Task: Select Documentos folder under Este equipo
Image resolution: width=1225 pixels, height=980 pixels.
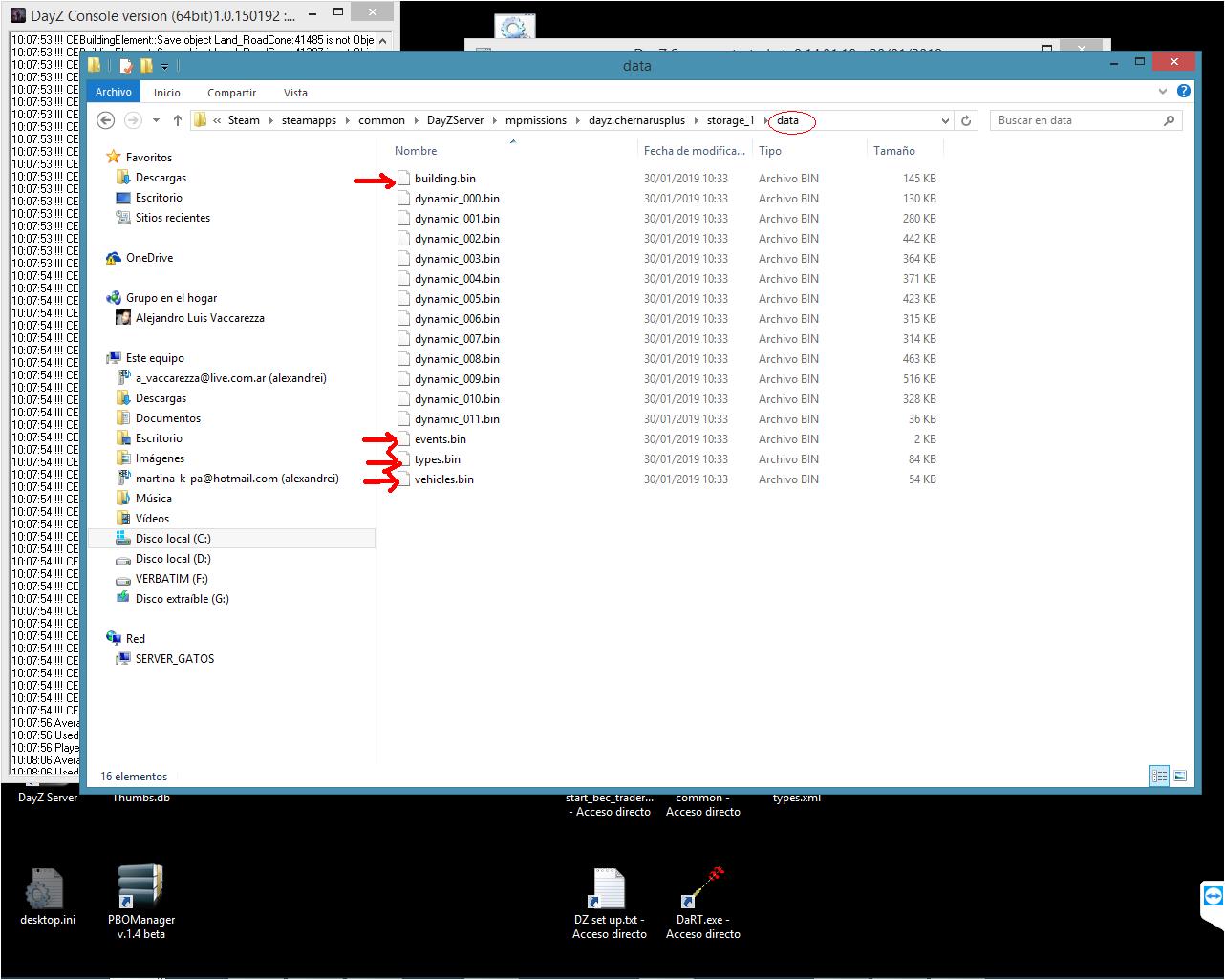Action: (167, 418)
